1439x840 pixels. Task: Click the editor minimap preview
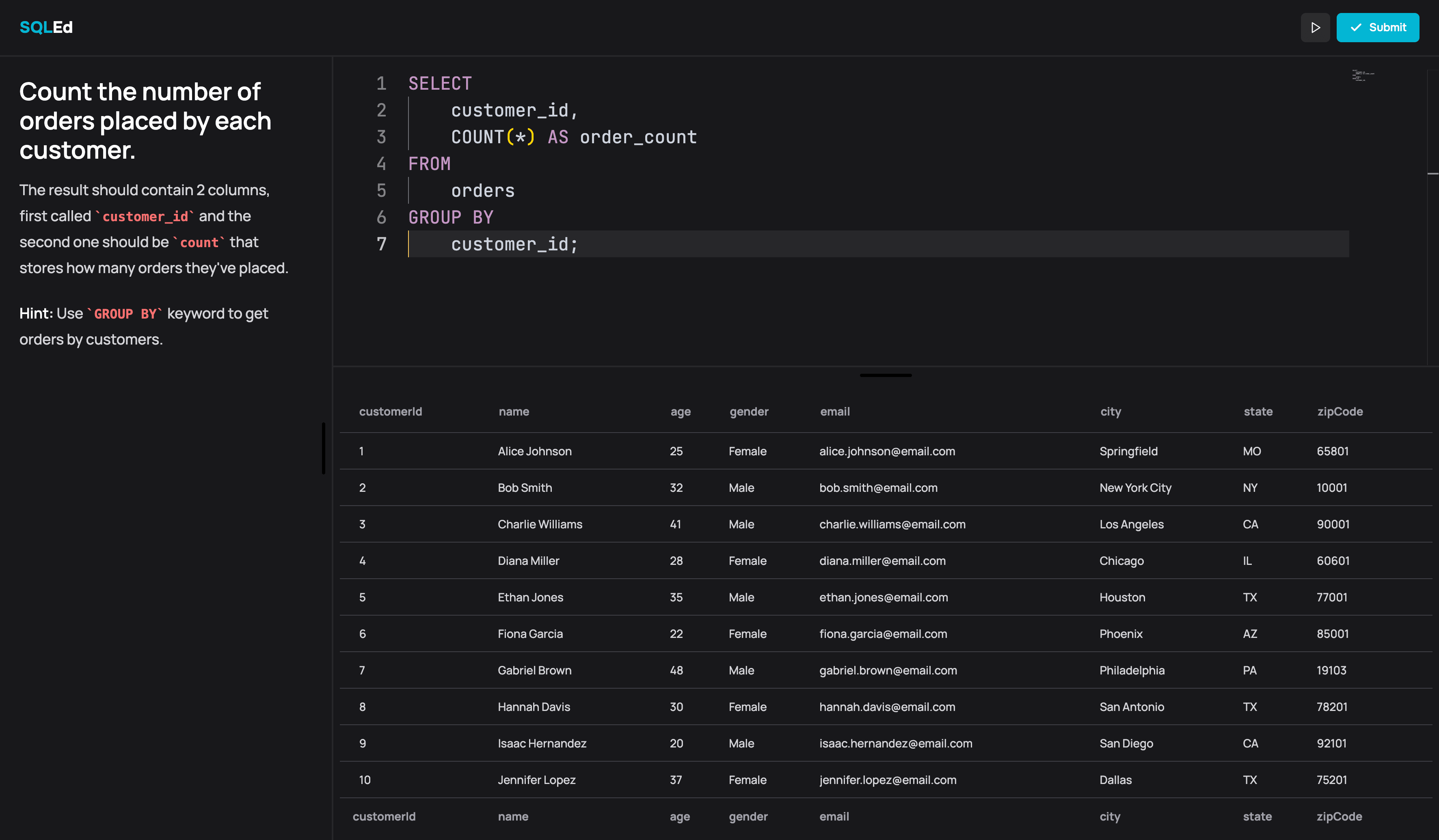1363,75
